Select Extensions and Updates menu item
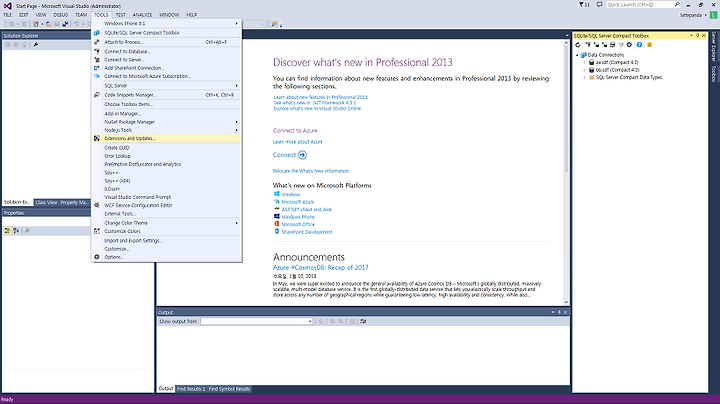720x404 pixels. click(167, 138)
